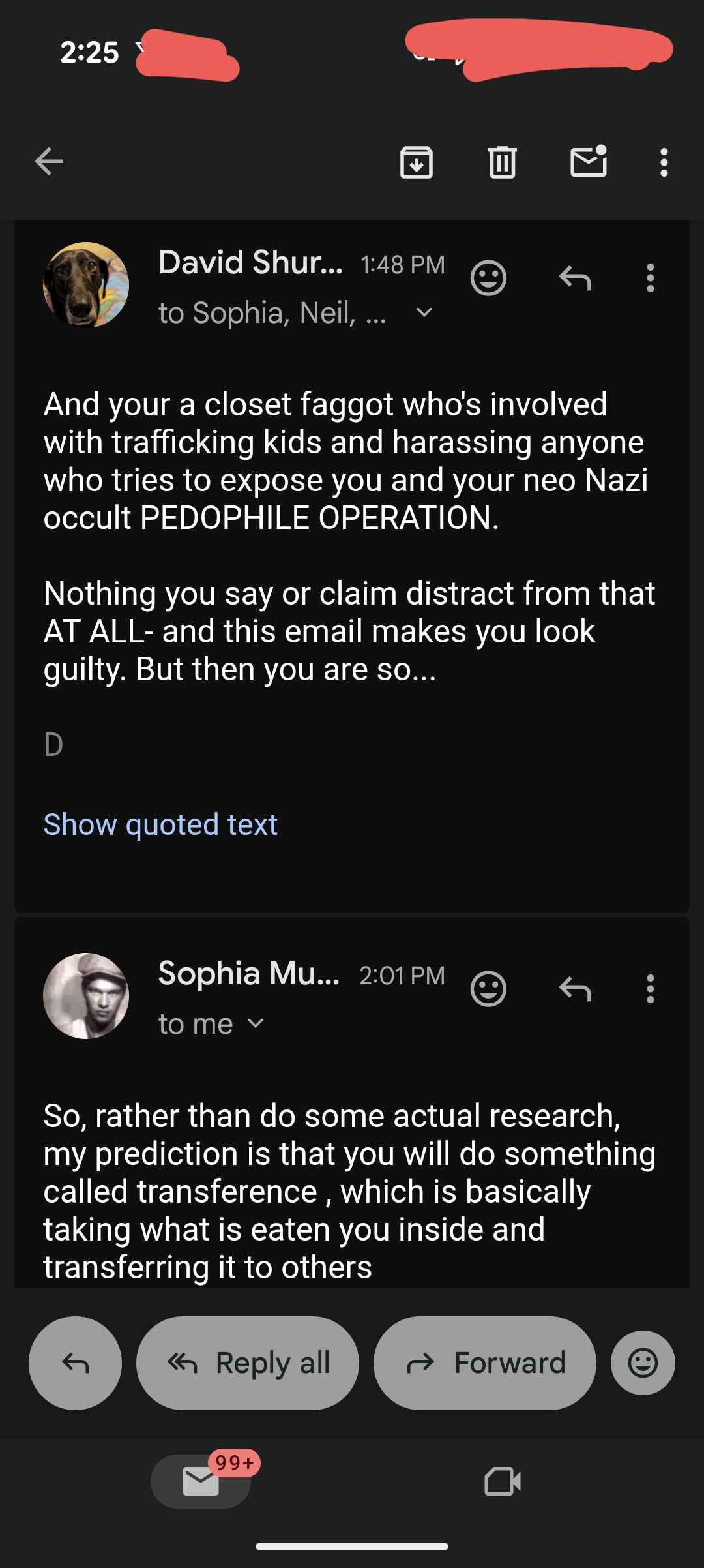
Task: Expand 'to me' recipient details
Action: click(x=256, y=1024)
